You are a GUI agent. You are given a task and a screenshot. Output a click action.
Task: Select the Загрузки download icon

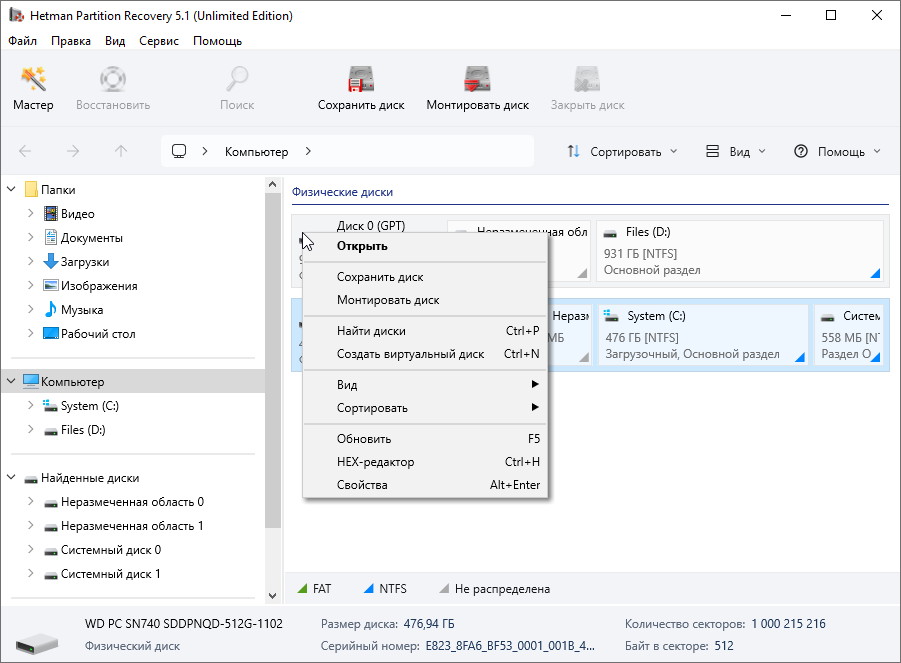(51, 261)
